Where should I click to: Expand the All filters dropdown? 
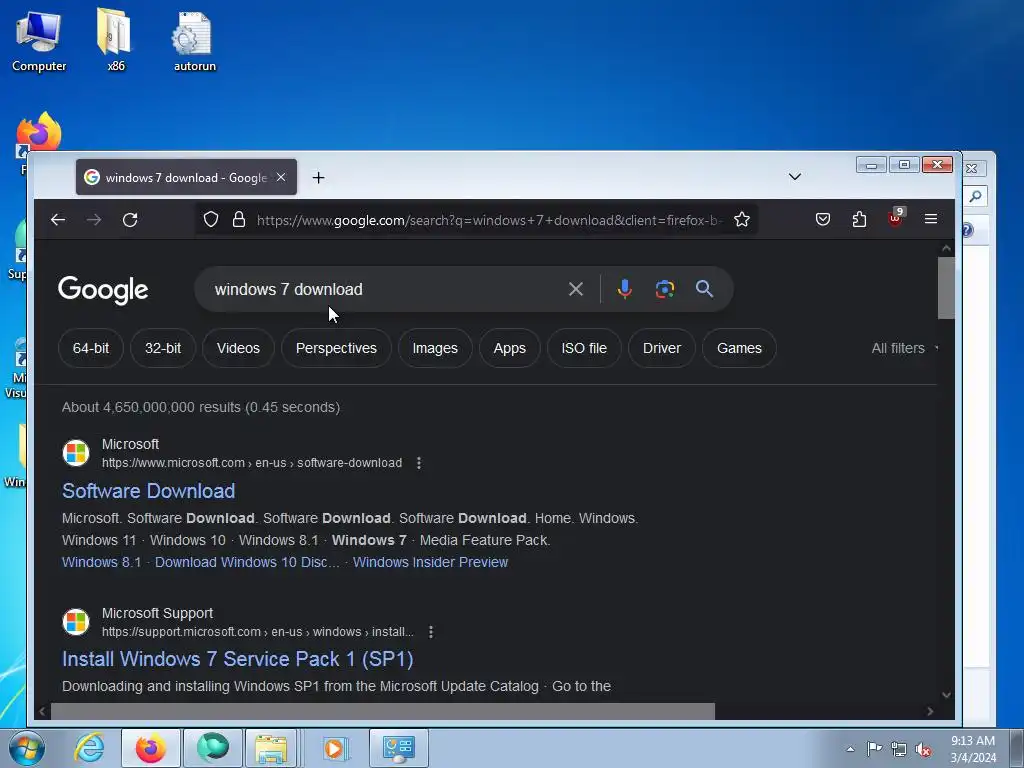tap(904, 348)
